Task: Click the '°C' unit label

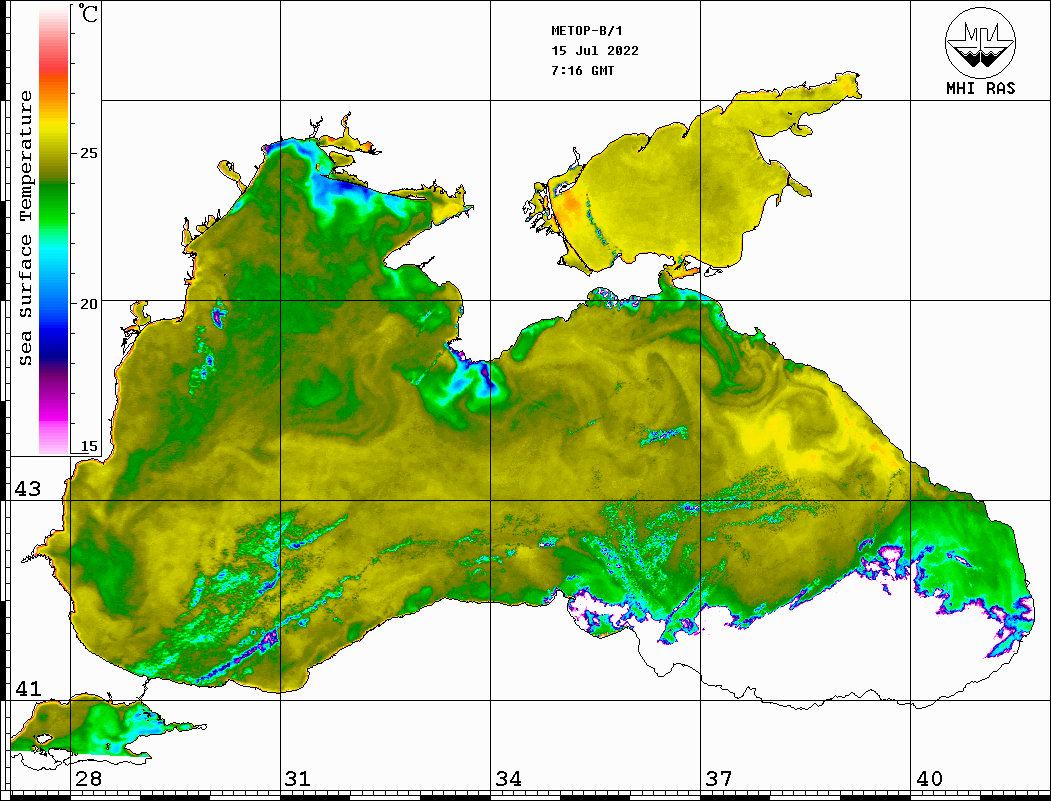Action: click(x=88, y=13)
